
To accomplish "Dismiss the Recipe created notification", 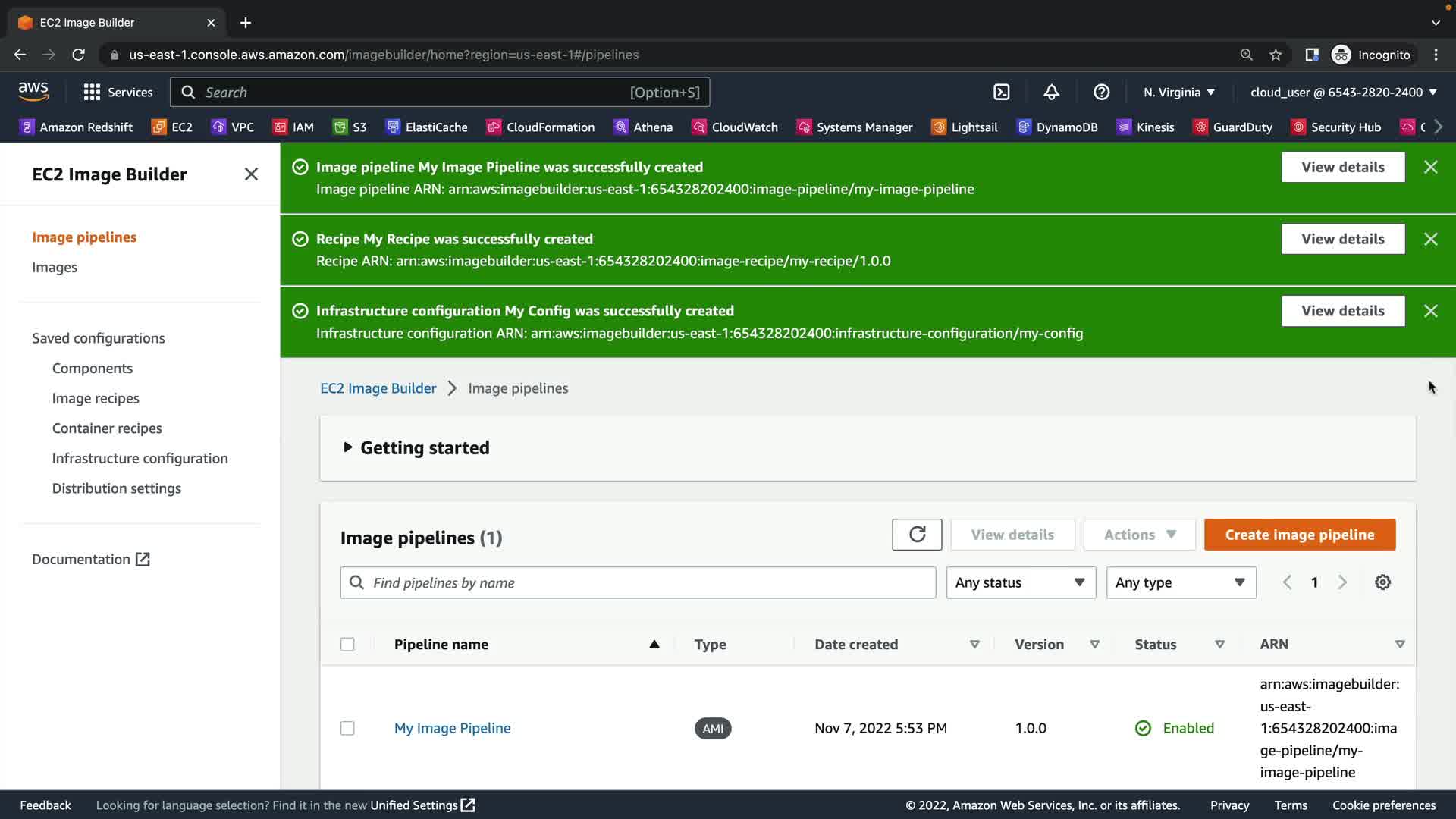I will pyautogui.click(x=1430, y=239).
